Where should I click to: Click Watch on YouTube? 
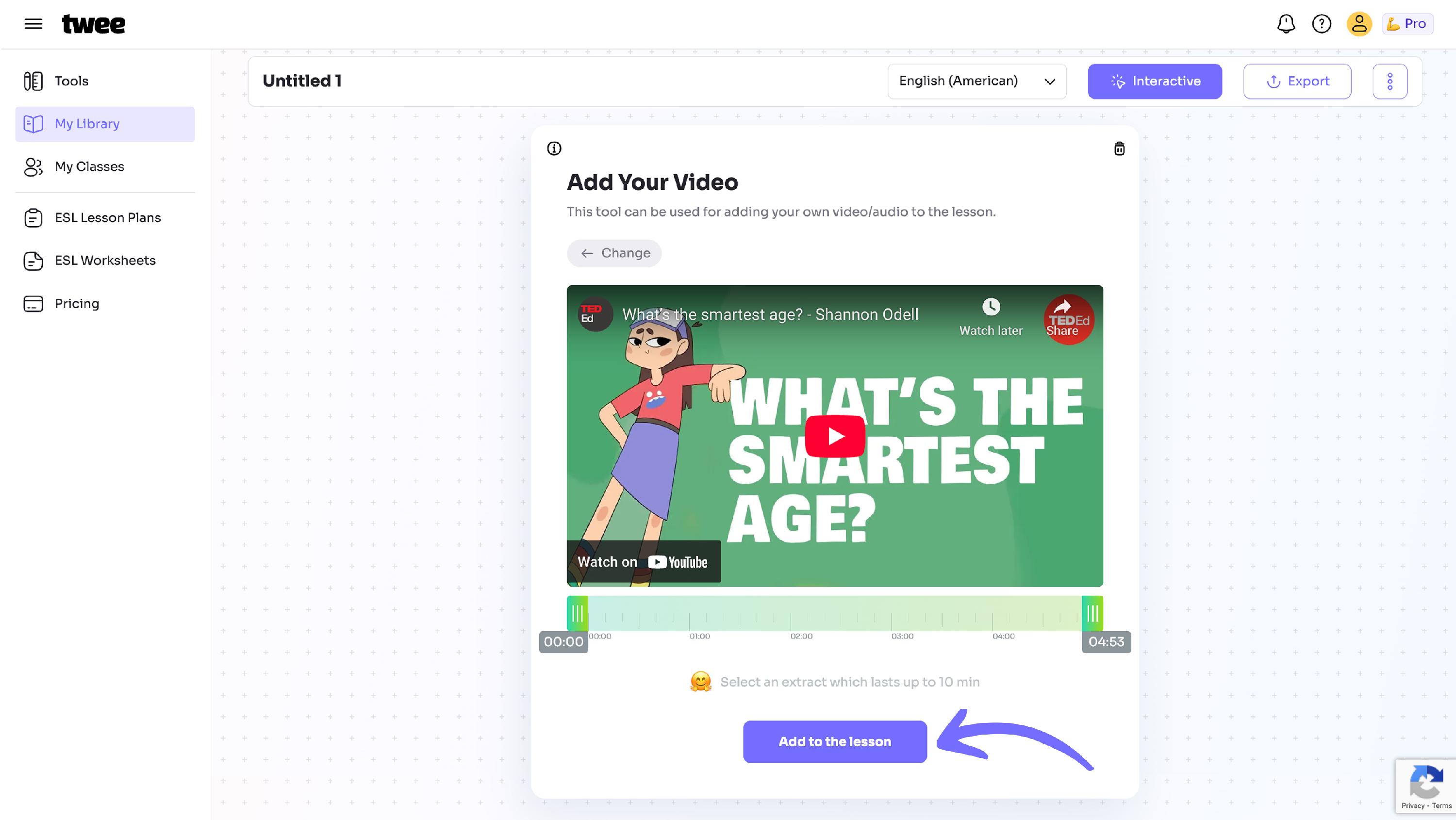pos(643,562)
